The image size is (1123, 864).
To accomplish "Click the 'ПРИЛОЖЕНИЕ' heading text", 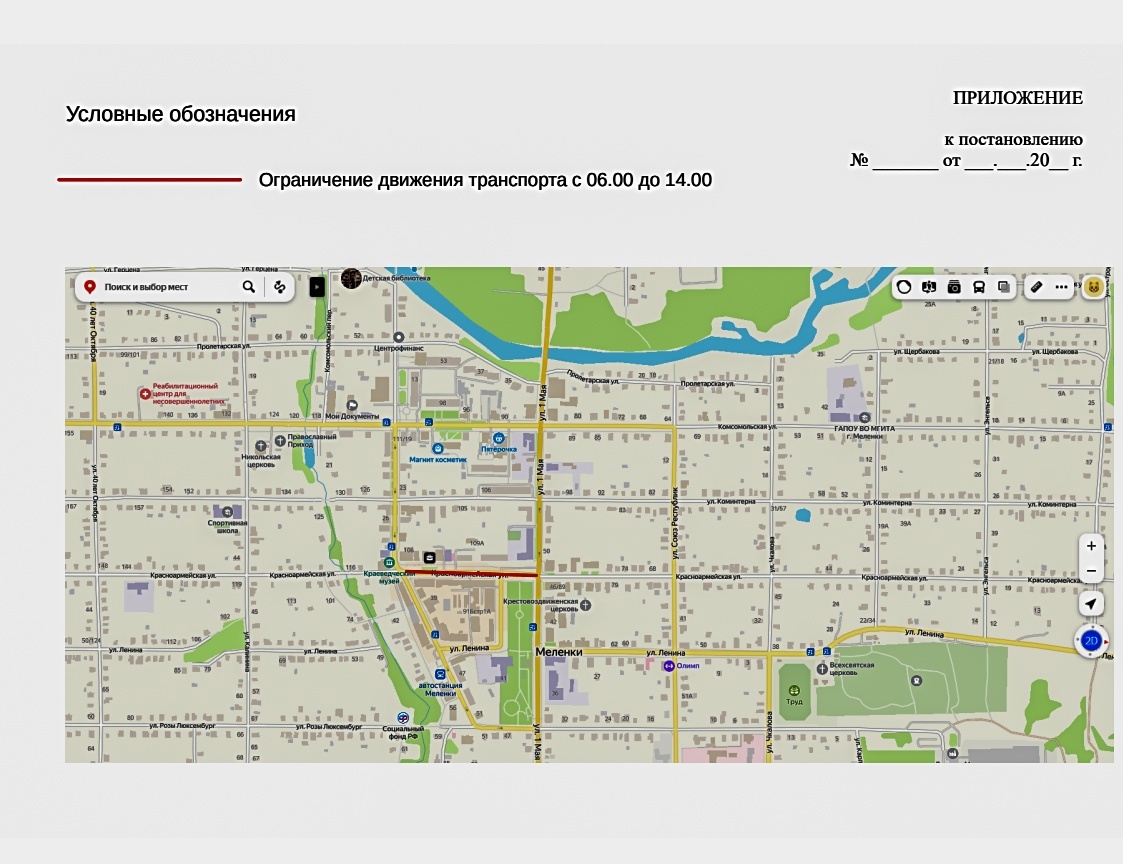I will pyautogui.click(x=1017, y=97).
